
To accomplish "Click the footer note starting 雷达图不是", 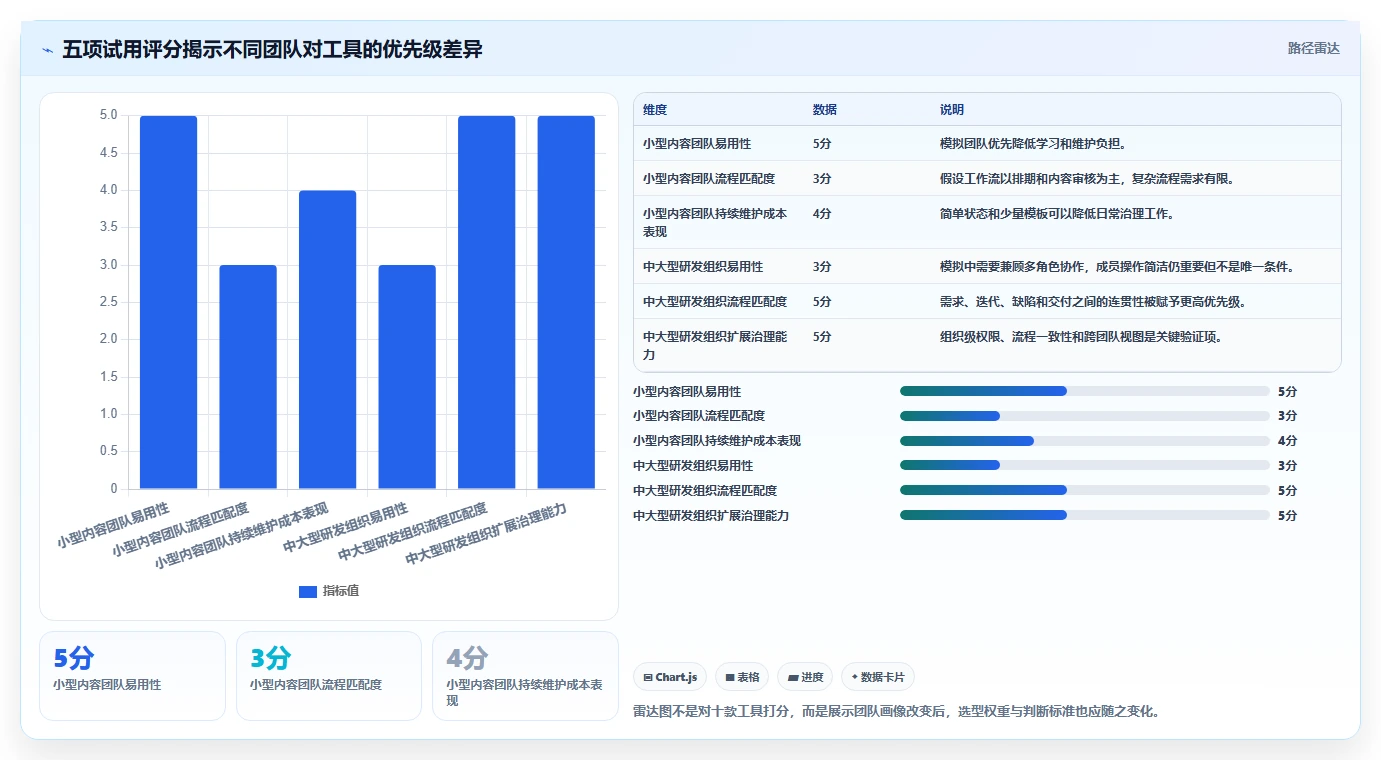I will [x=896, y=712].
